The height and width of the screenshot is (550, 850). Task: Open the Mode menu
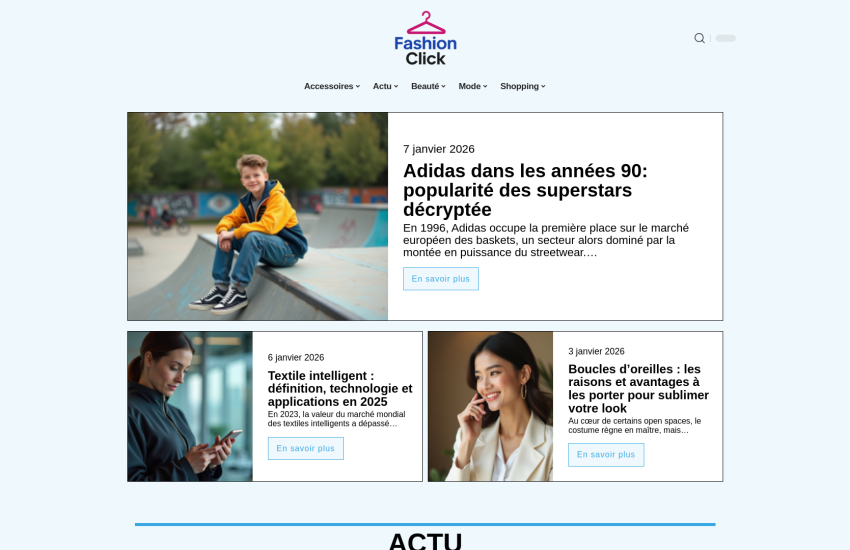(473, 86)
